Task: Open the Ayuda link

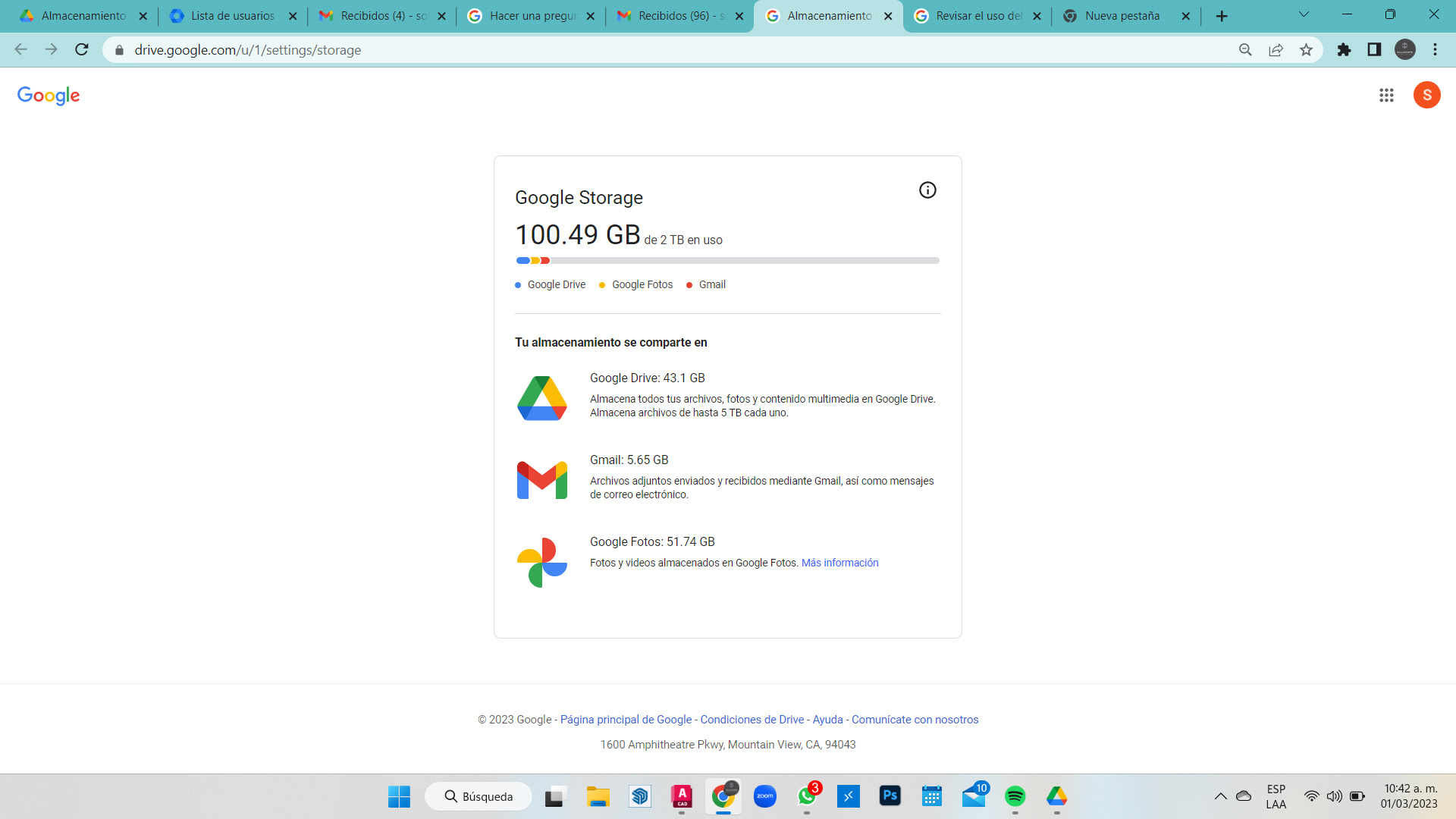Action: (x=827, y=720)
